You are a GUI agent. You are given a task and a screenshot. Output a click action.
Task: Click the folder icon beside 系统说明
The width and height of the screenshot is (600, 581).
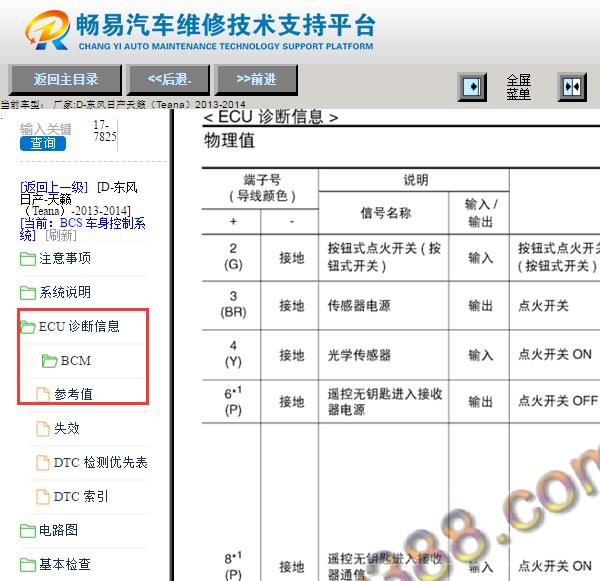28,293
